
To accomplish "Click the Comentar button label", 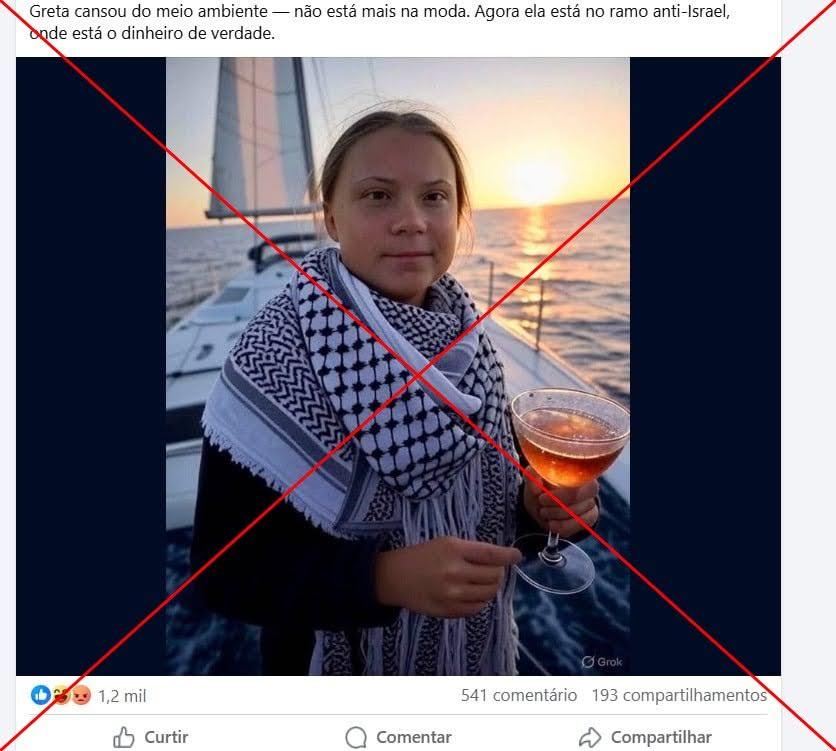I will (x=414, y=738).
